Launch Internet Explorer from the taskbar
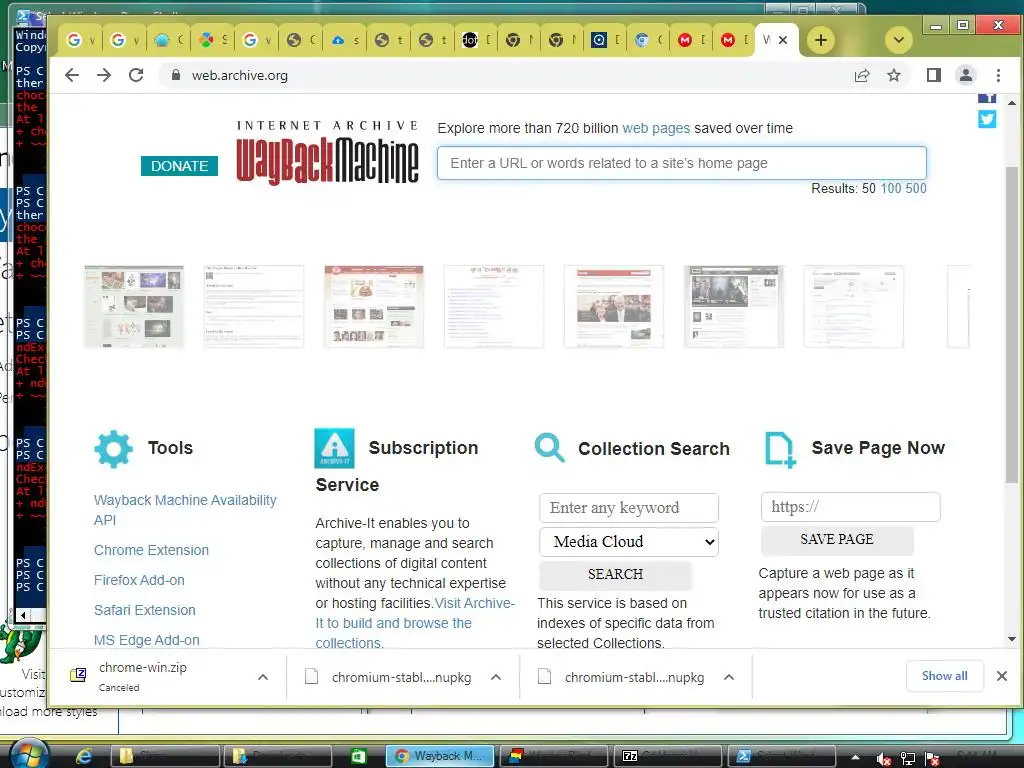1024x768 pixels. (x=84, y=756)
